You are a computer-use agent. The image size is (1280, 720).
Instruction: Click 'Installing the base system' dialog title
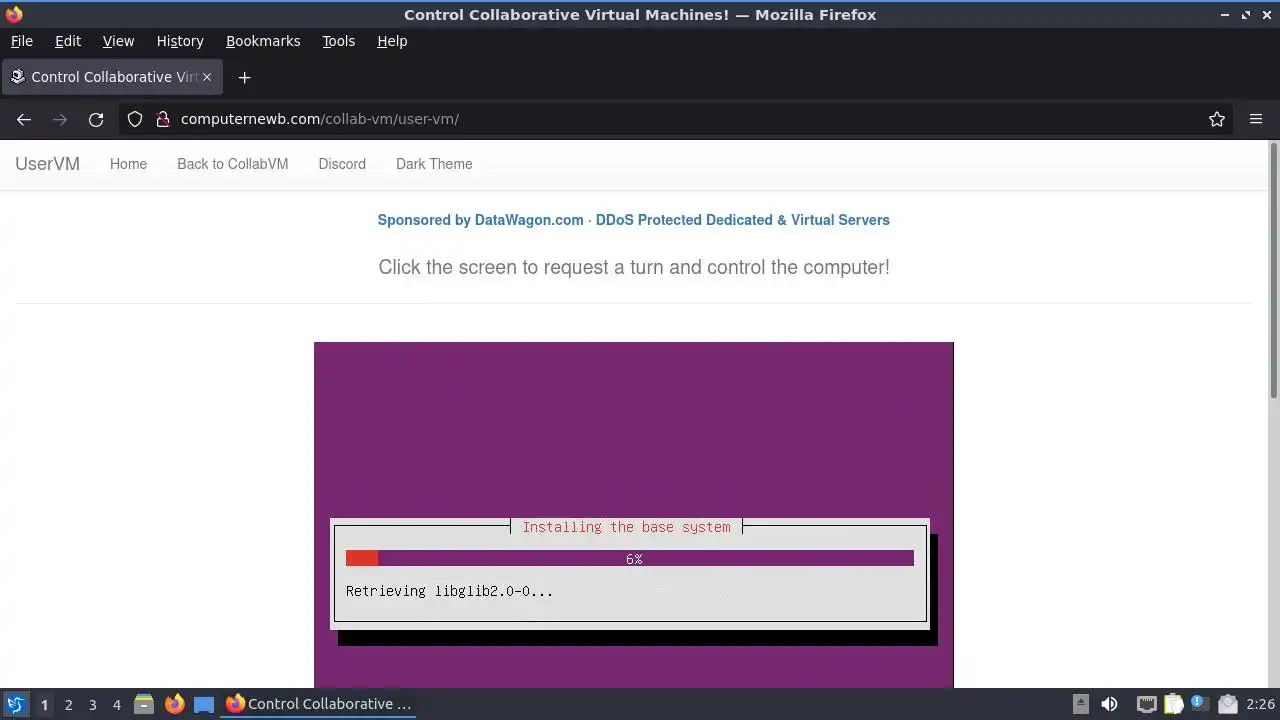[626, 527]
